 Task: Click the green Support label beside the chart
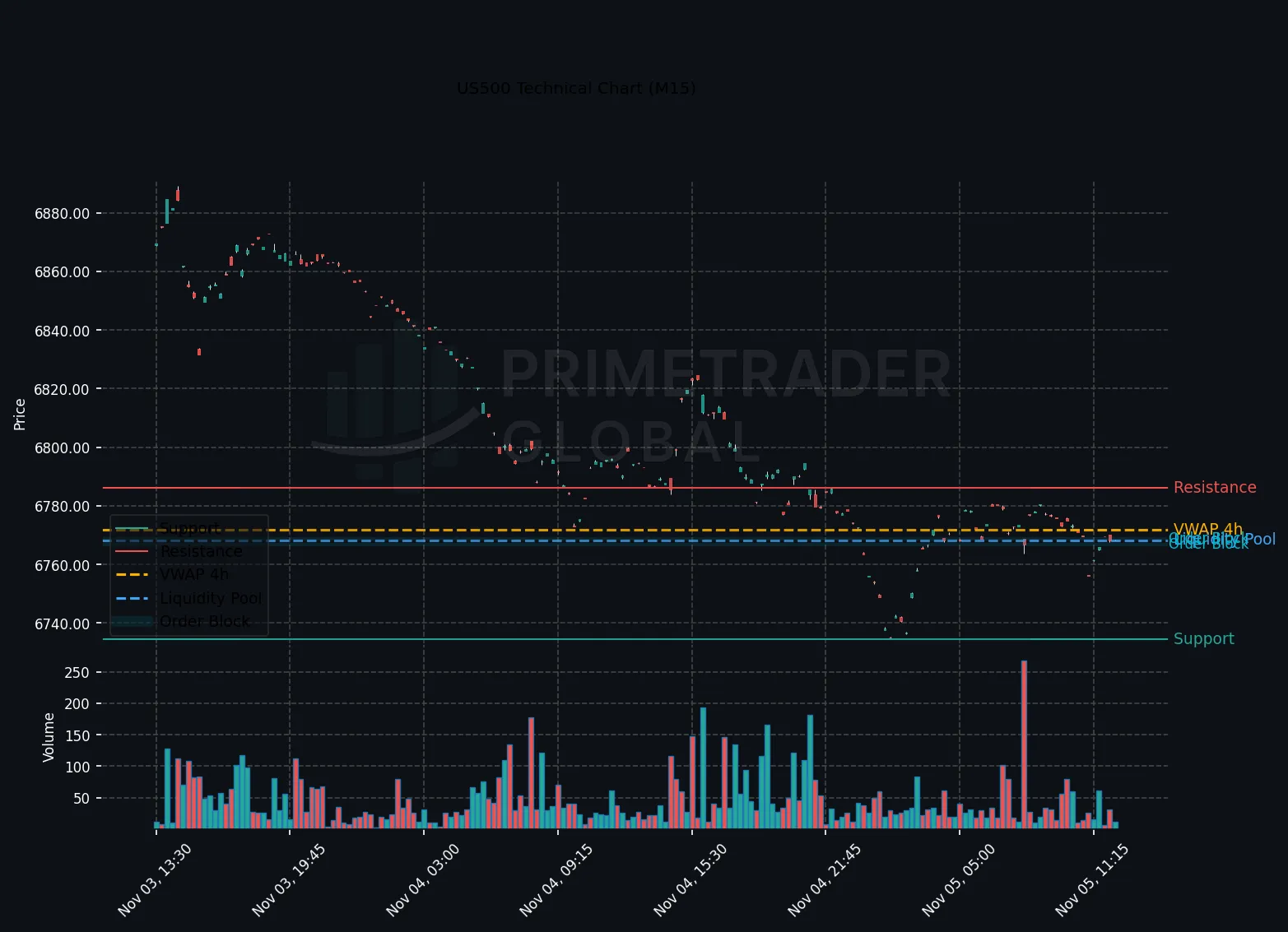pyautogui.click(x=1204, y=639)
